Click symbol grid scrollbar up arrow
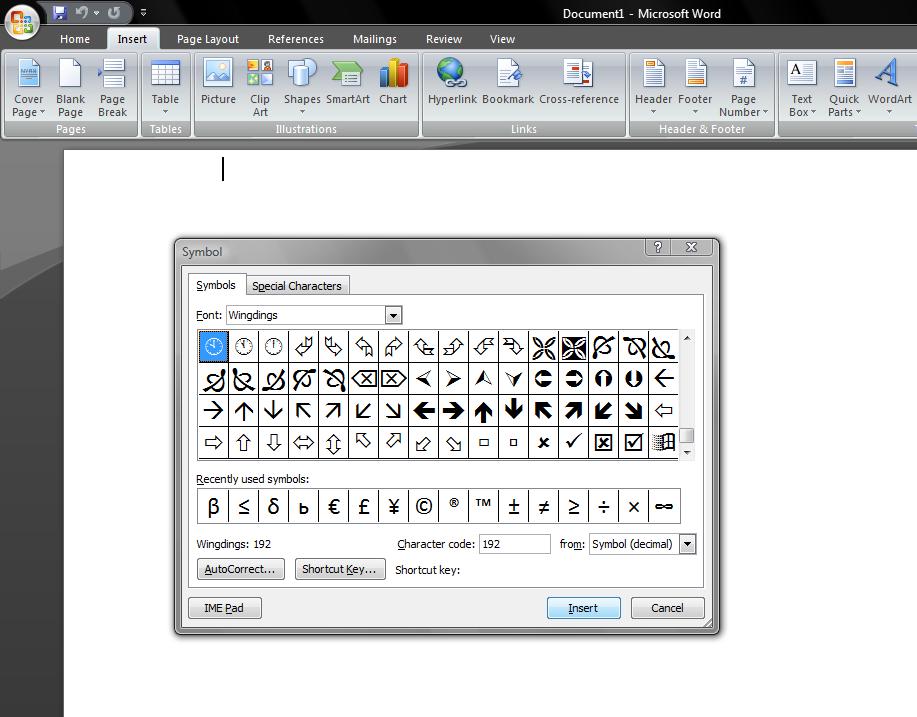The height and width of the screenshot is (717, 917). pos(687,339)
